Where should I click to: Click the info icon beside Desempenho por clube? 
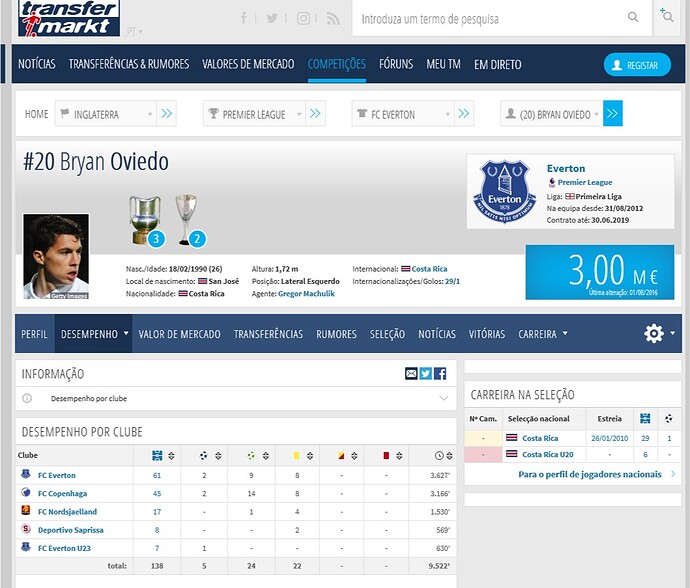coord(27,398)
